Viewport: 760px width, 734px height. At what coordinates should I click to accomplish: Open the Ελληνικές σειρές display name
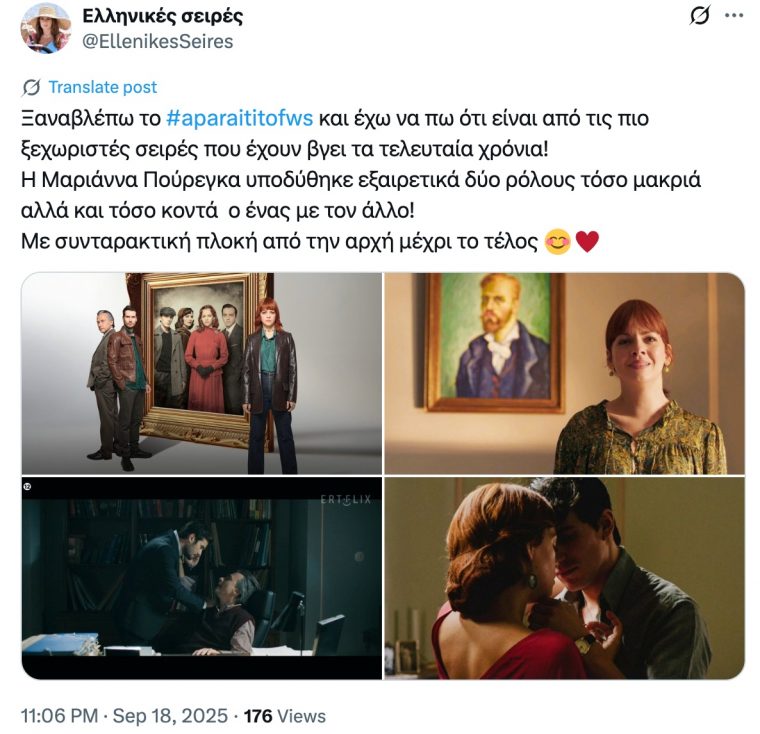pyautogui.click(x=163, y=16)
